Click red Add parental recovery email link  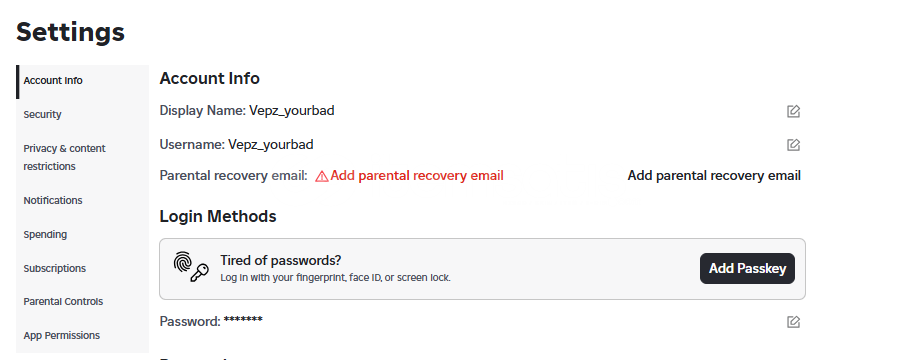pyautogui.click(x=417, y=176)
